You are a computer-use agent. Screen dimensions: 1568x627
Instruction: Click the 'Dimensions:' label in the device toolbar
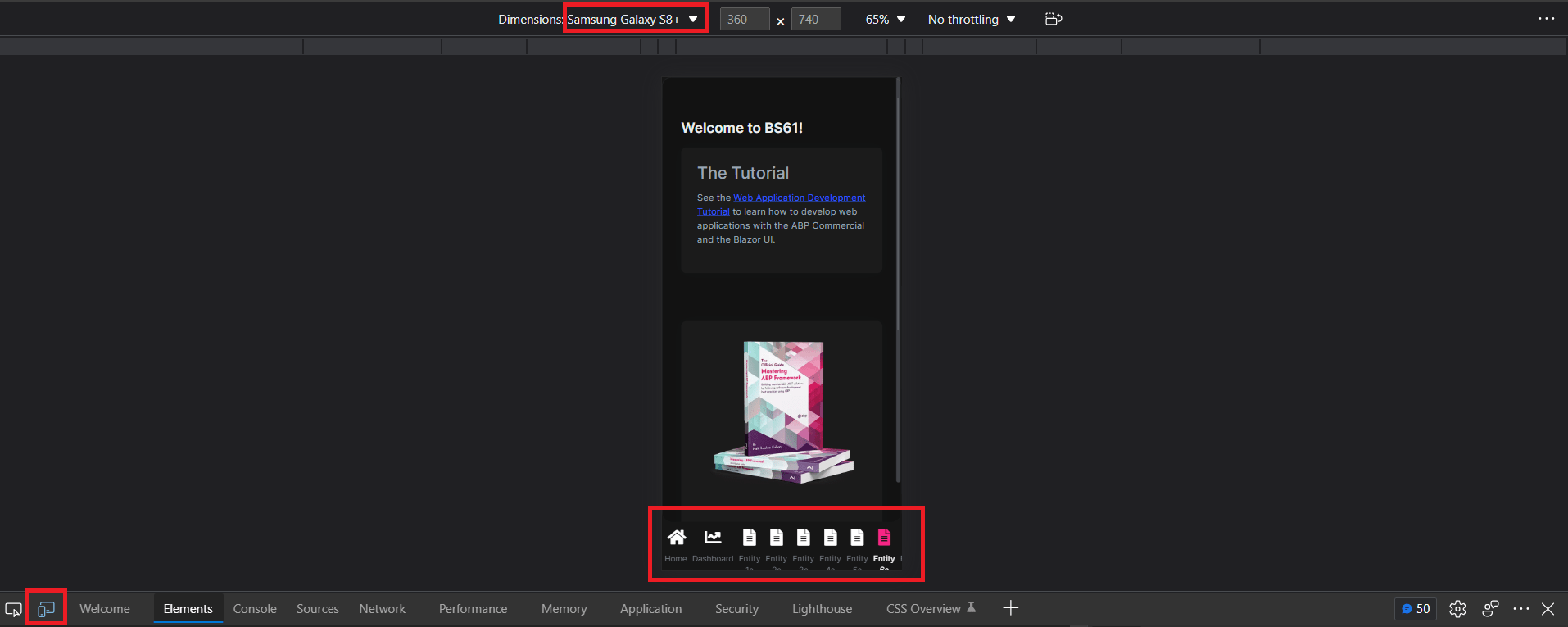(x=530, y=20)
